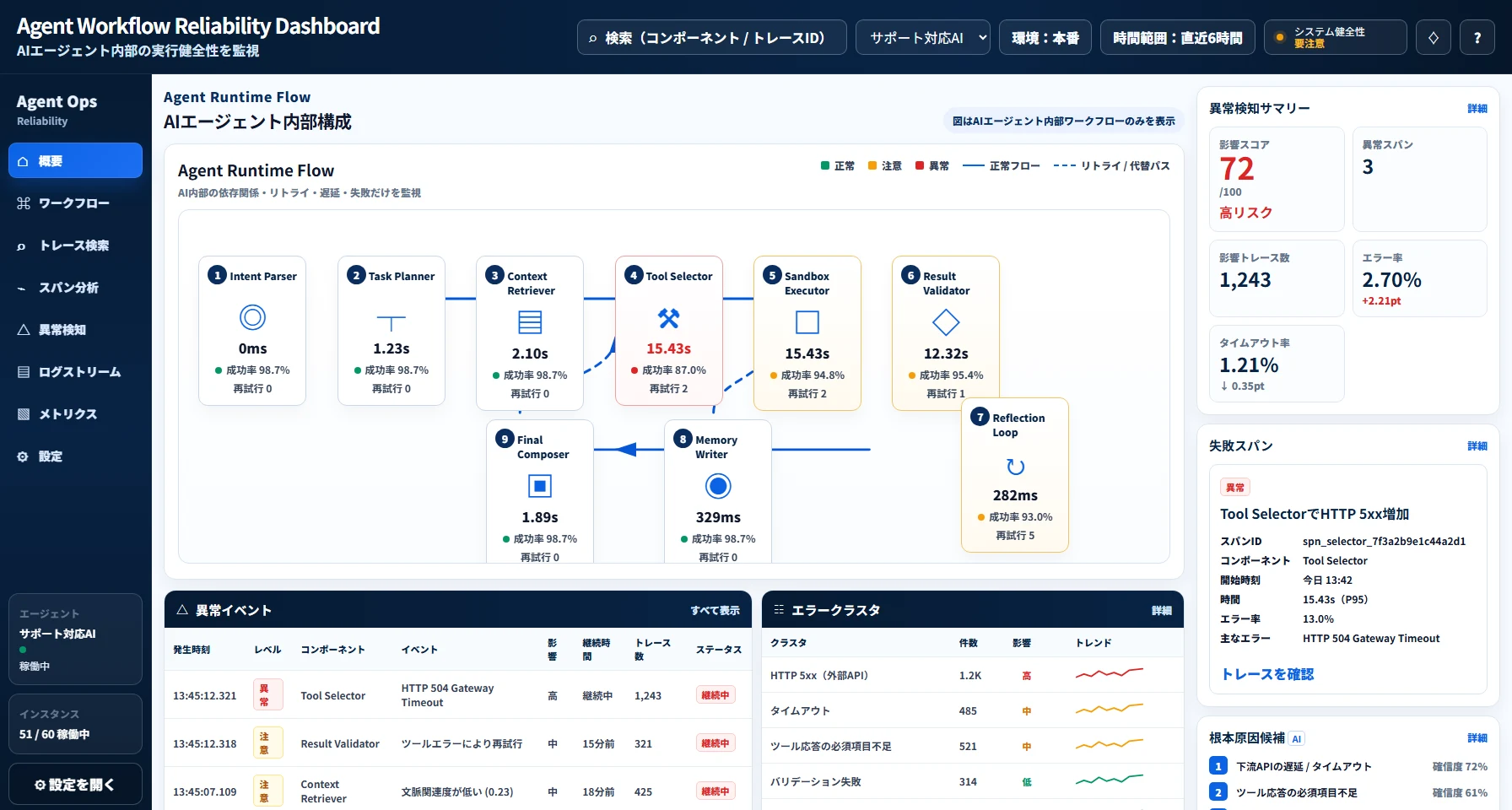Viewport: 1512px width, 810px height.
Task: Click the red 異常 legend swatch
Action: (x=920, y=165)
